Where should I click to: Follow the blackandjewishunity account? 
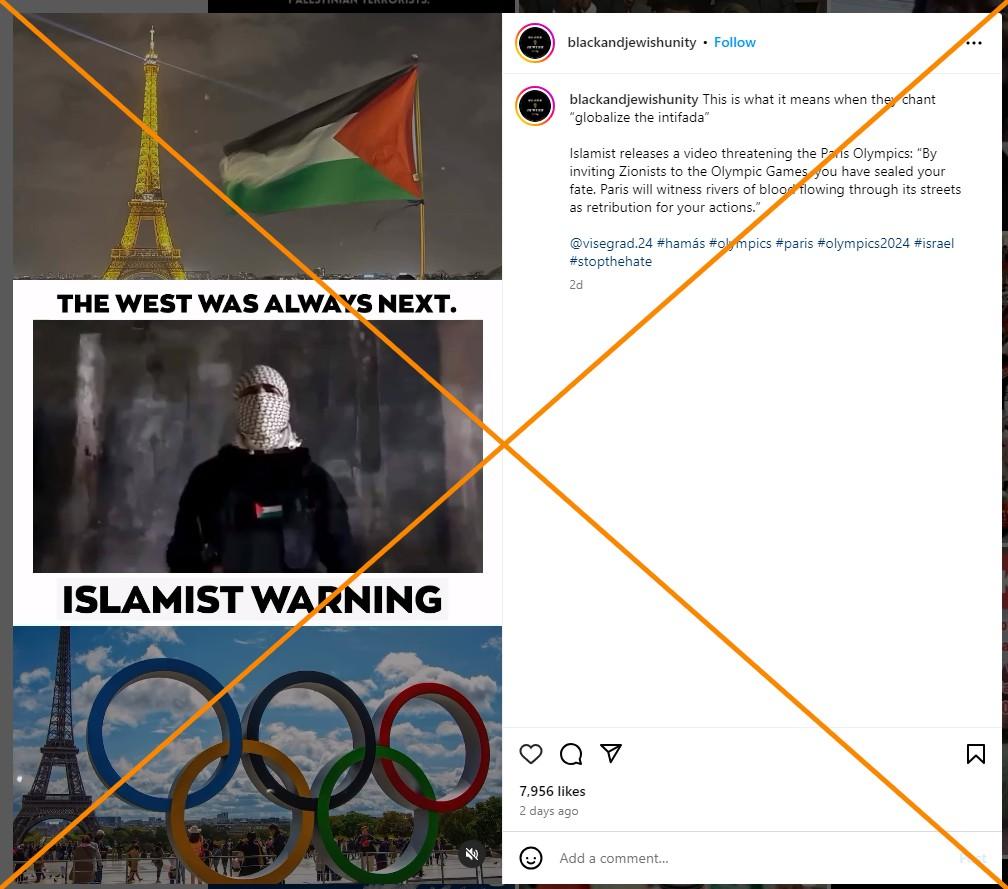pos(735,42)
